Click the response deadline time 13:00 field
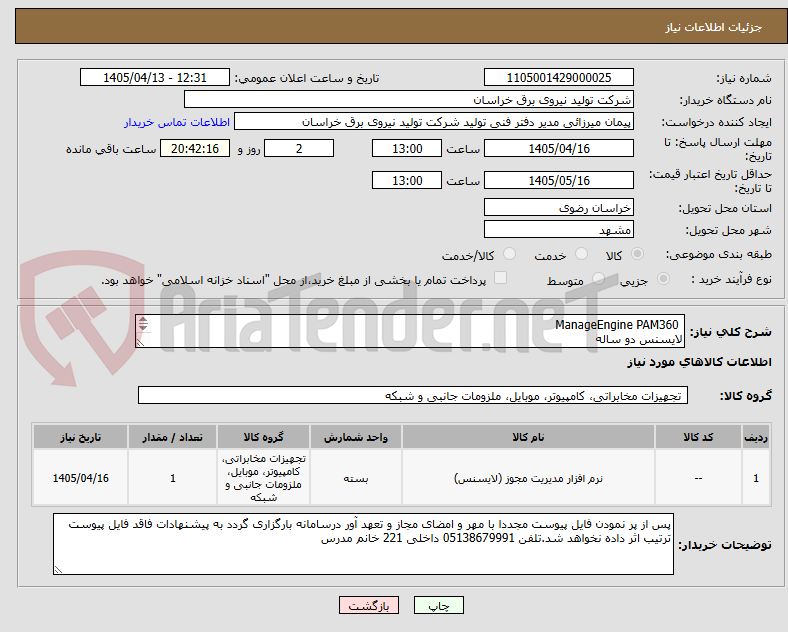This screenshot has height=632, width=788. [407, 148]
